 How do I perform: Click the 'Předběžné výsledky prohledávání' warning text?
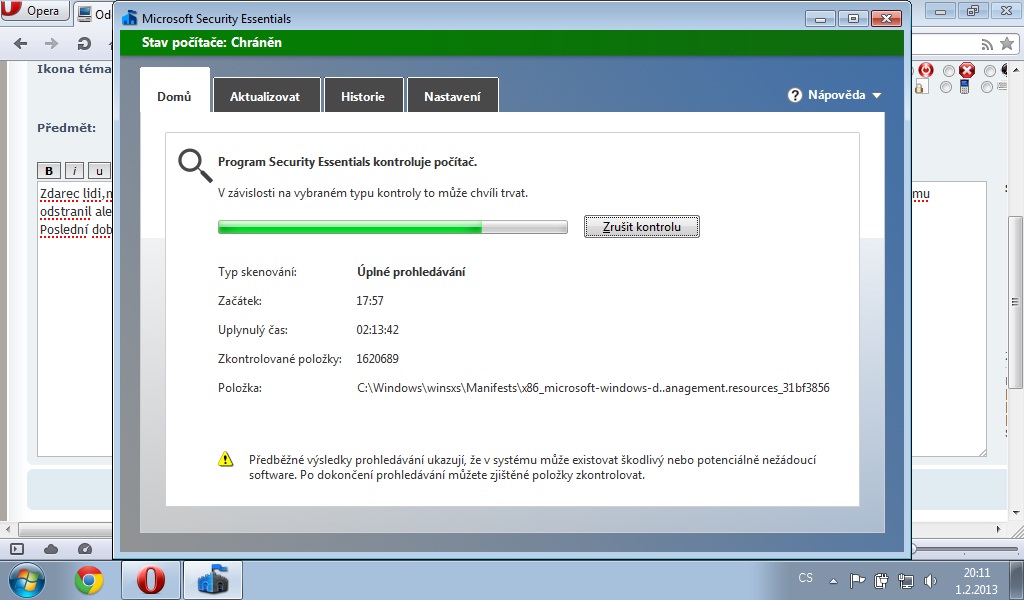pyautogui.click(x=532, y=467)
